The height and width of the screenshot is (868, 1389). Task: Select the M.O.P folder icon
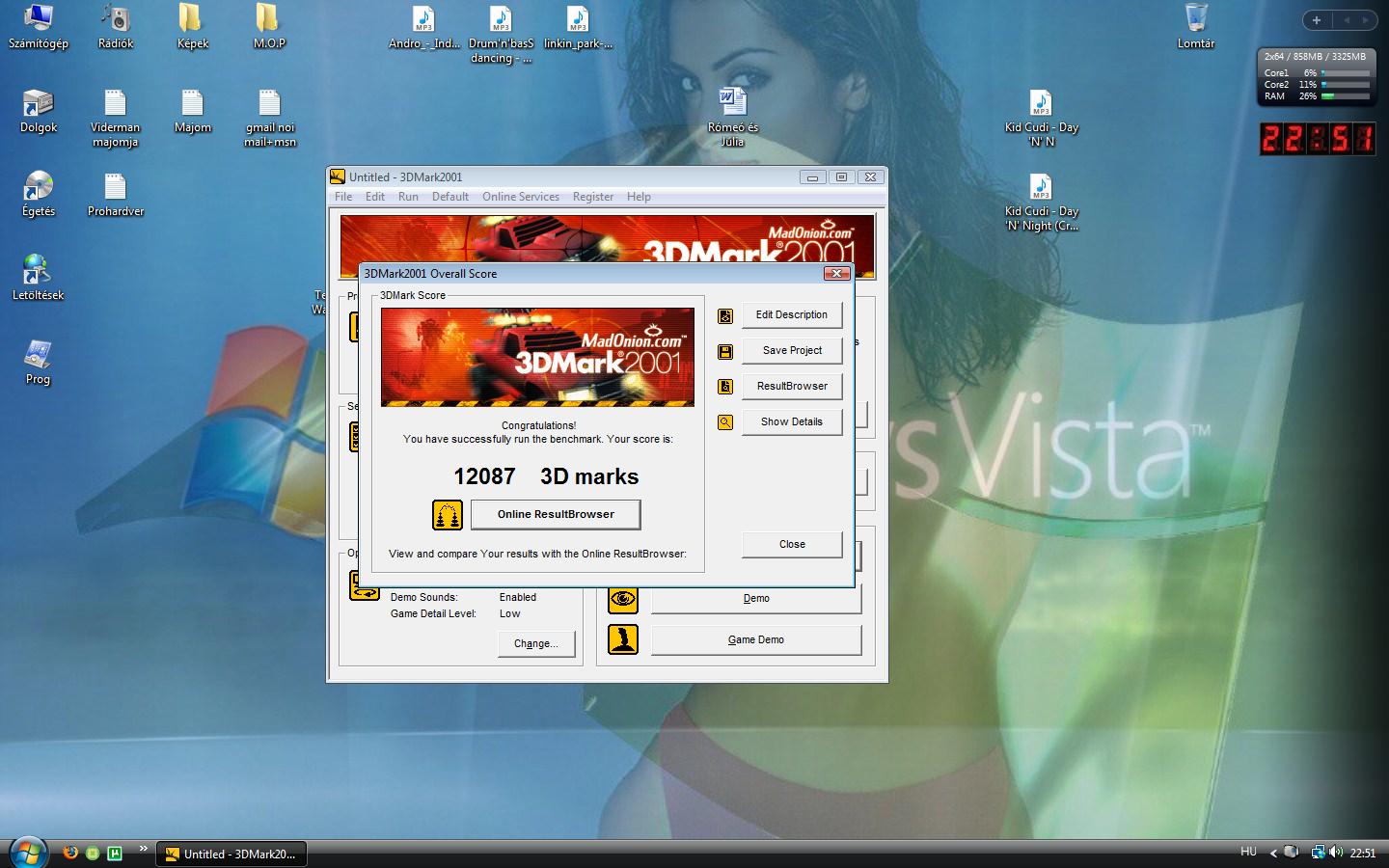[269, 27]
